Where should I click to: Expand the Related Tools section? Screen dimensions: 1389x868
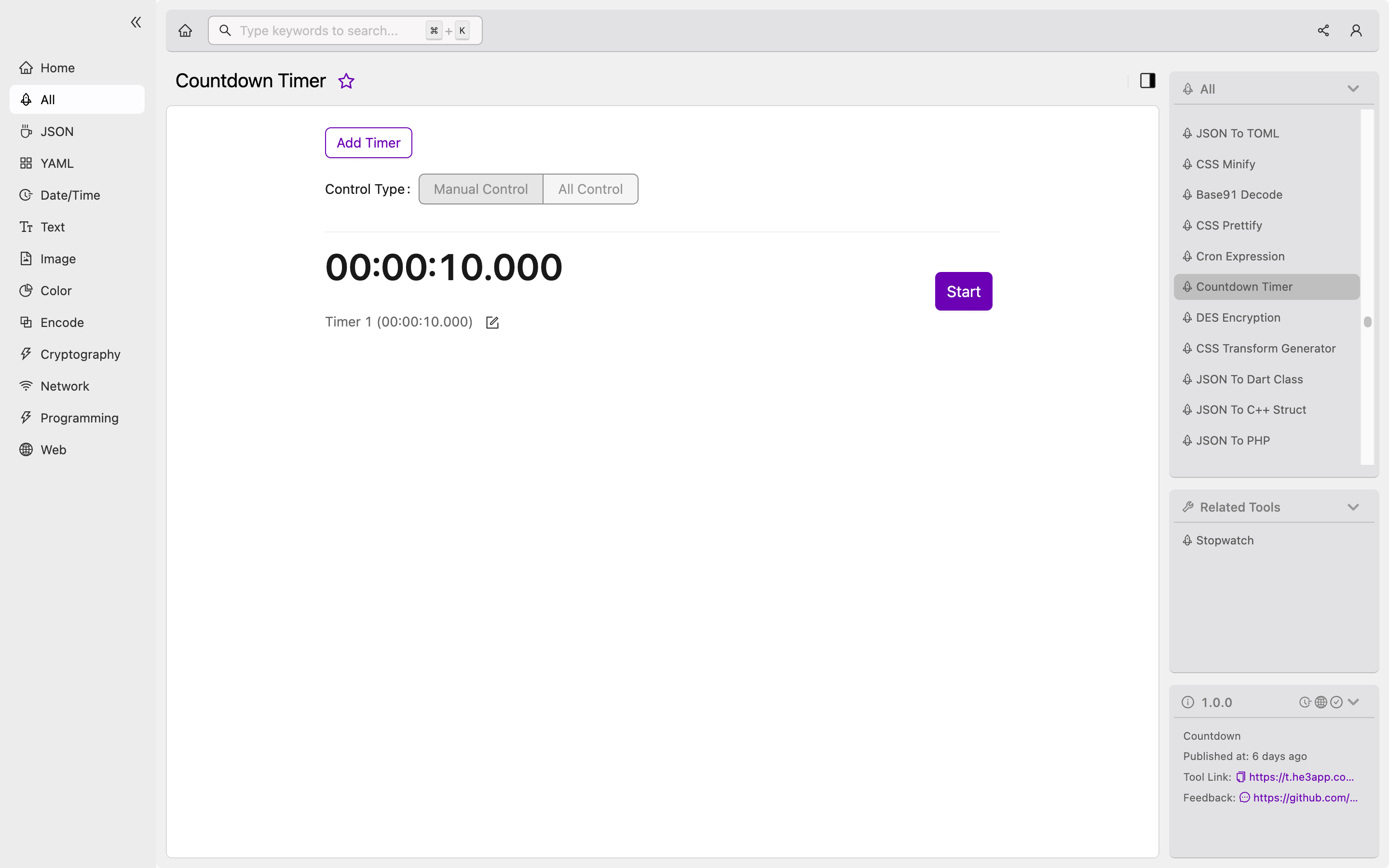pos(1353,507)
